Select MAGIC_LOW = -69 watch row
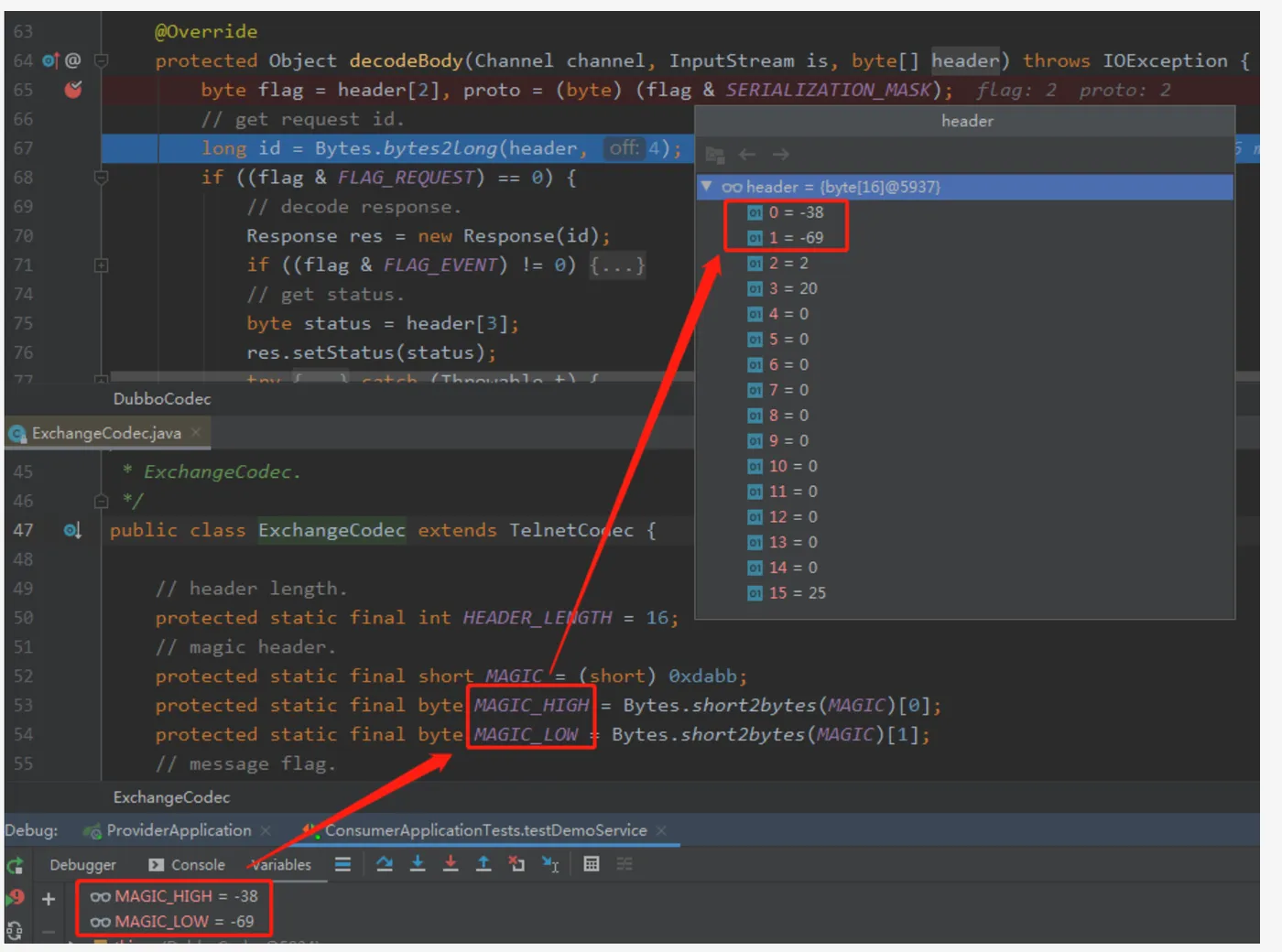The height and width of the screenshot is (952, 1282). 172,922
